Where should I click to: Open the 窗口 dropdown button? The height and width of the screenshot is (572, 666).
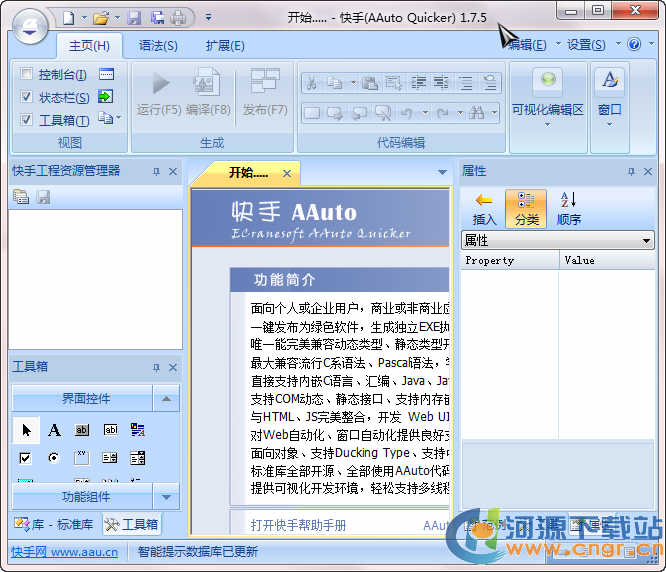pyautogui.click(x=610, y=98)
